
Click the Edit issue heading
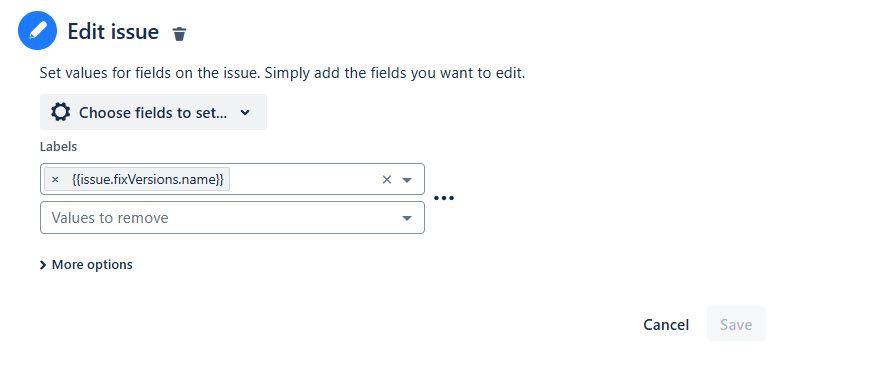(113, 32)
